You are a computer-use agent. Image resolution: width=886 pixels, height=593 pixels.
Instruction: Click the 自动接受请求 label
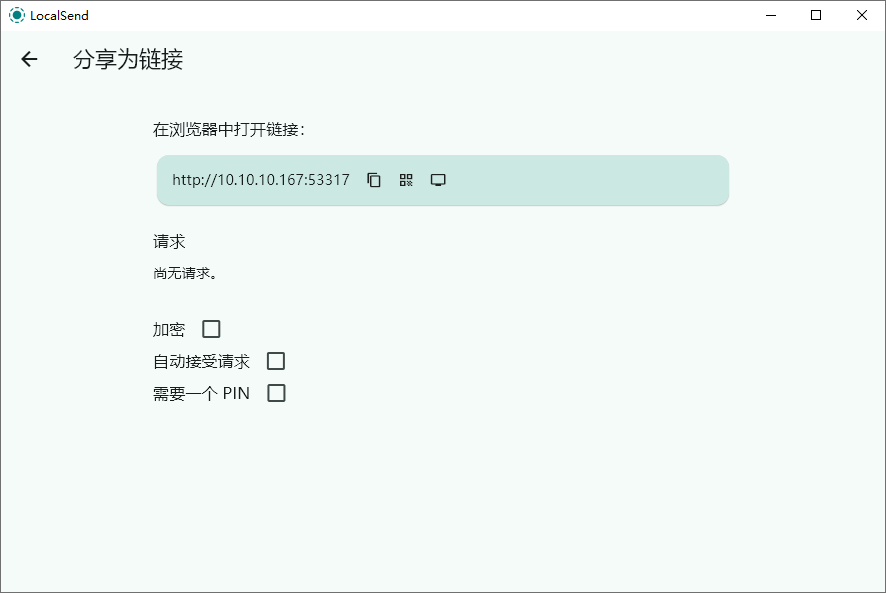tap(201, 361)
